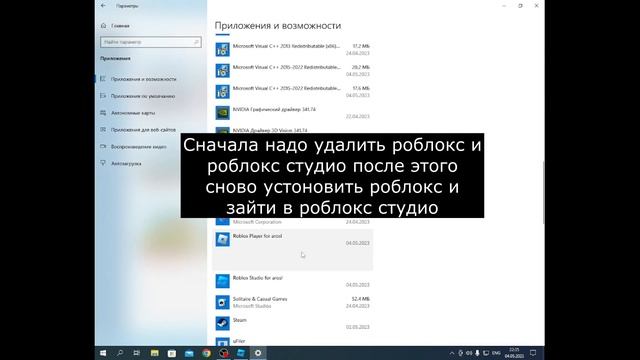Open the Windows Start menu
This screenshot has height=360, width=640.
[x=103, y=353]
